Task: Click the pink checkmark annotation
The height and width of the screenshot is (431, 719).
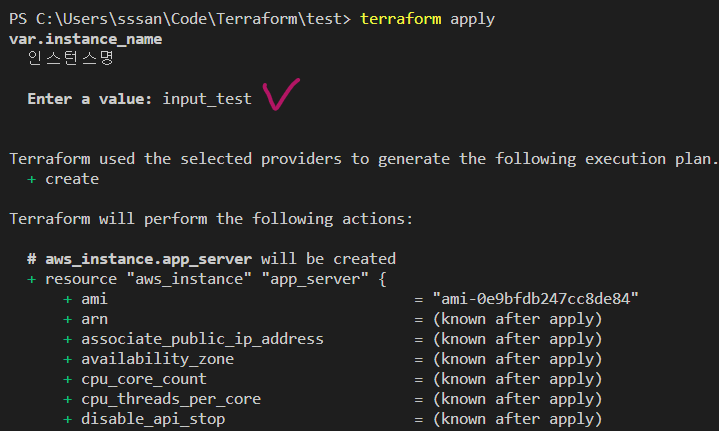Action: click(281, 96)
